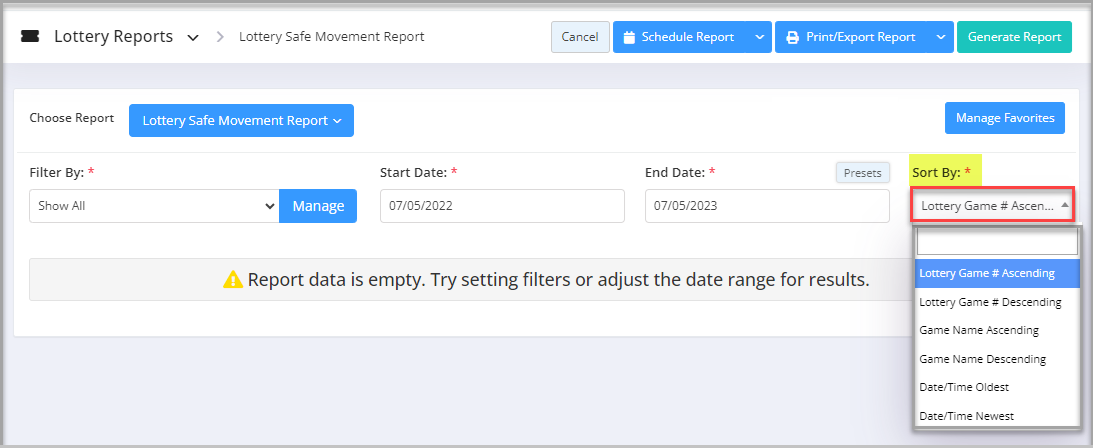Click the calendar icon in Schedule Report
The image size is (1093, 448).
629,37
